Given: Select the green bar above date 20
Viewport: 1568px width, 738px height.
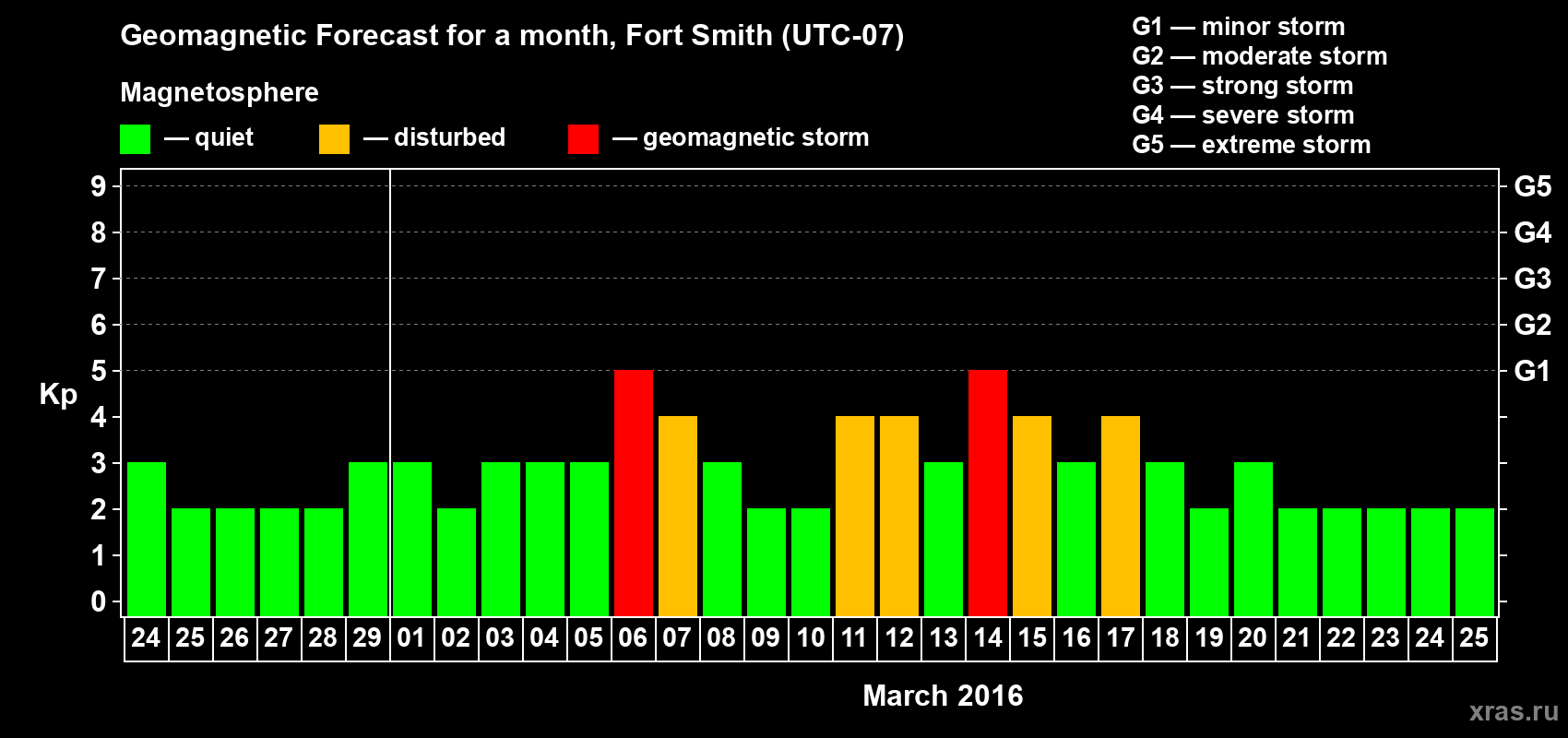Looking at the screenshot, I should coord(1253,540).
